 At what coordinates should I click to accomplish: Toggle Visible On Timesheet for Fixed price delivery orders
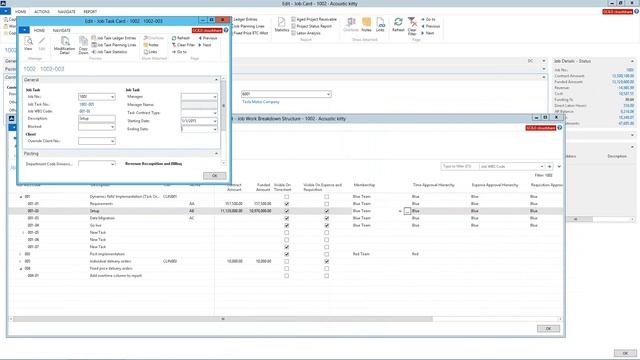click(x=287, y=269)
